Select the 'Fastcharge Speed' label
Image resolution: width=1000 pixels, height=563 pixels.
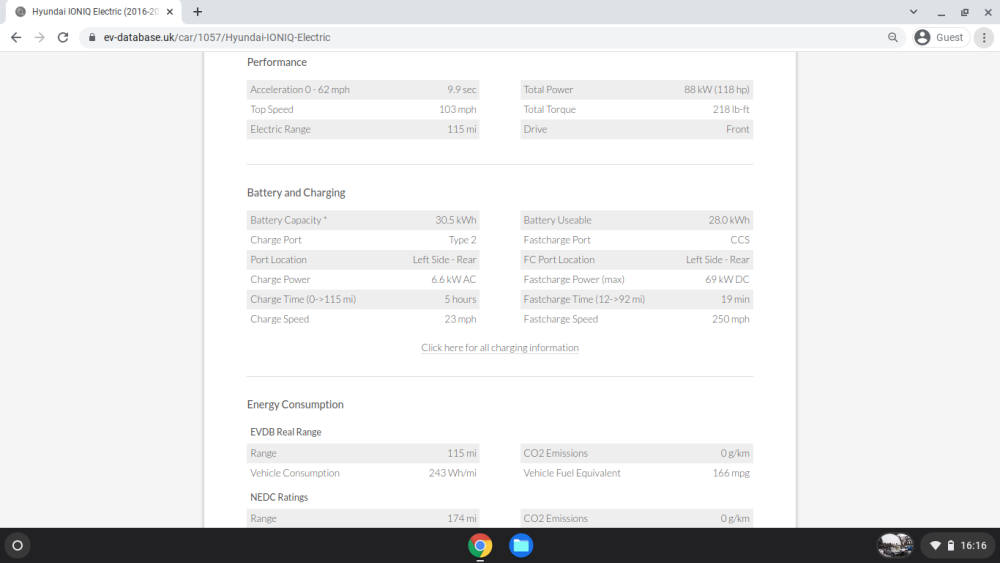tap(561, 319)
